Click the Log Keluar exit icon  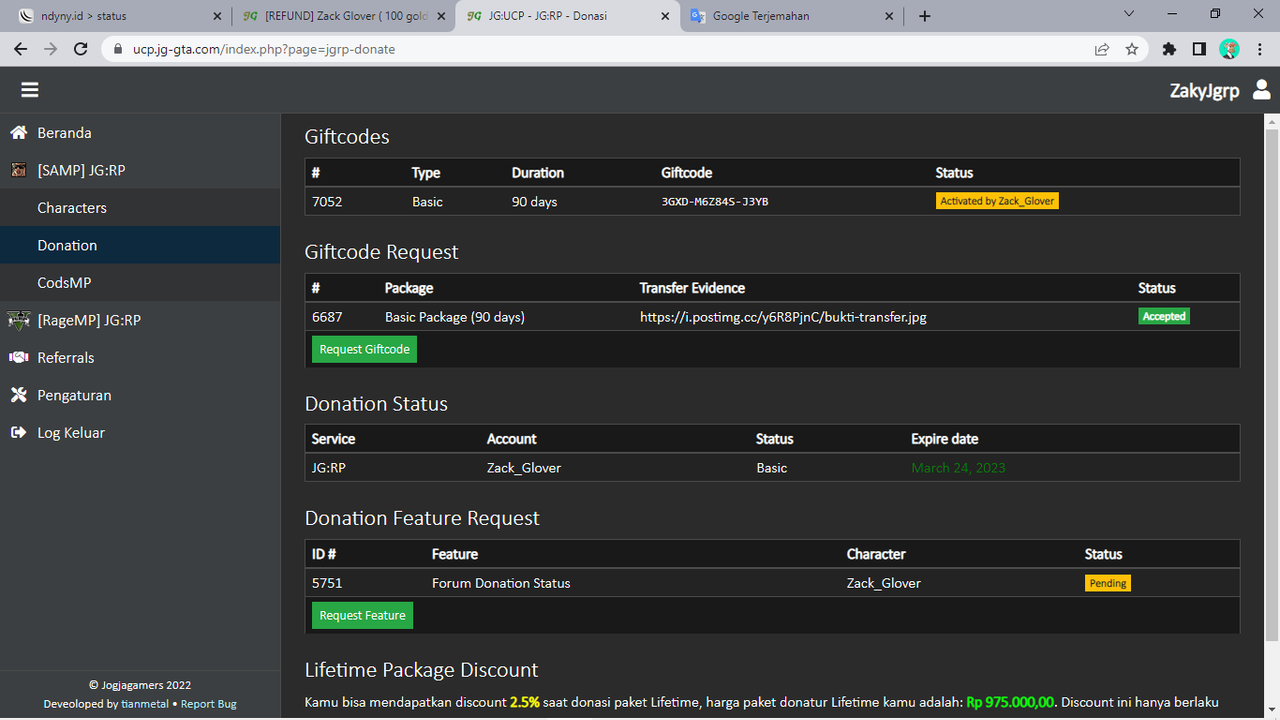[18, 433]
